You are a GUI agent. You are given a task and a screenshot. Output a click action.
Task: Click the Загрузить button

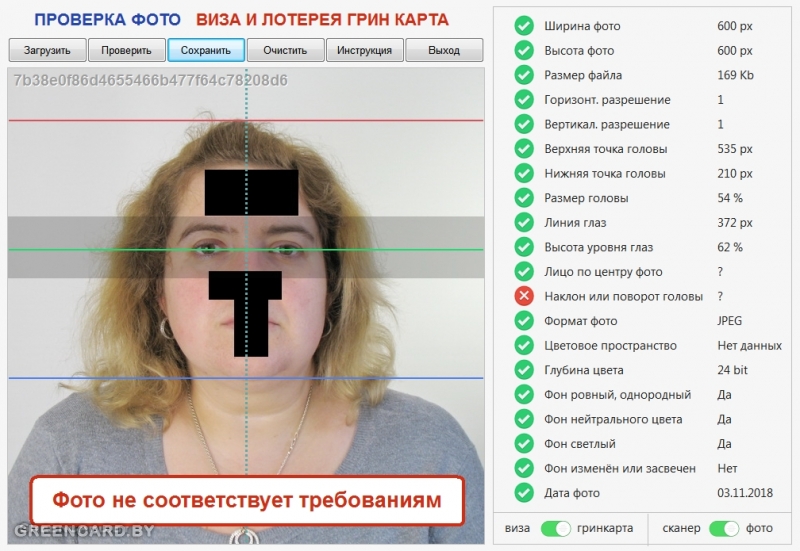[47, 50]
